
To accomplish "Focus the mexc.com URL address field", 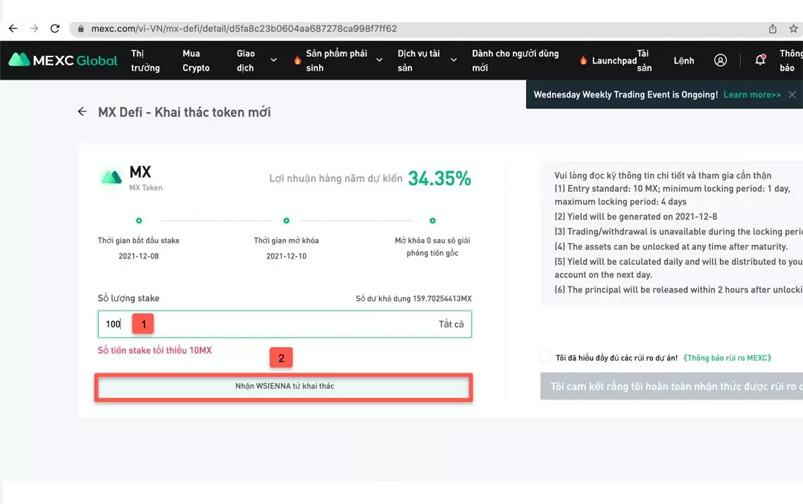I will [244, 29].
